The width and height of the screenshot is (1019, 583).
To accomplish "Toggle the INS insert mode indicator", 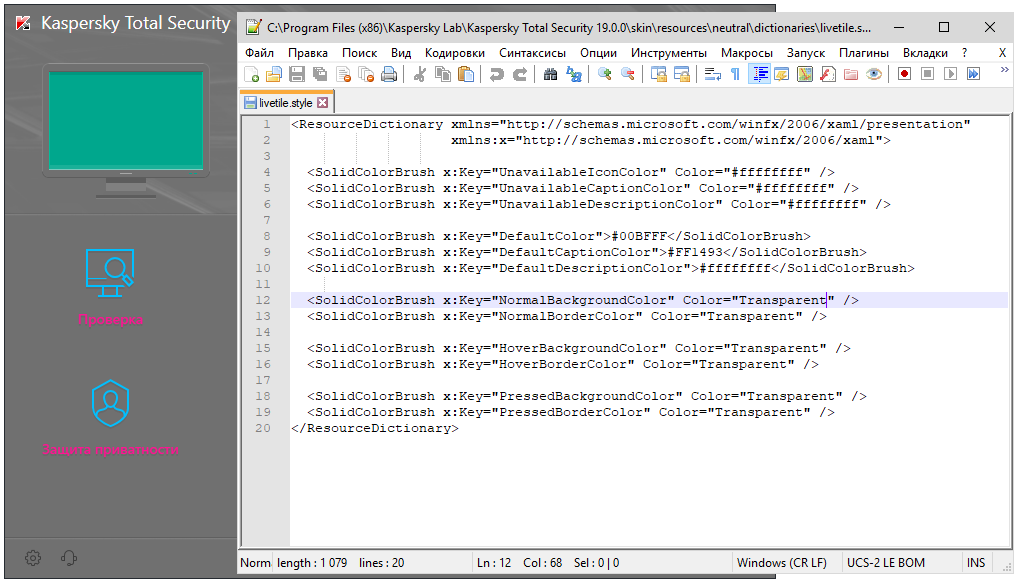I will click(x=975, y=563).
